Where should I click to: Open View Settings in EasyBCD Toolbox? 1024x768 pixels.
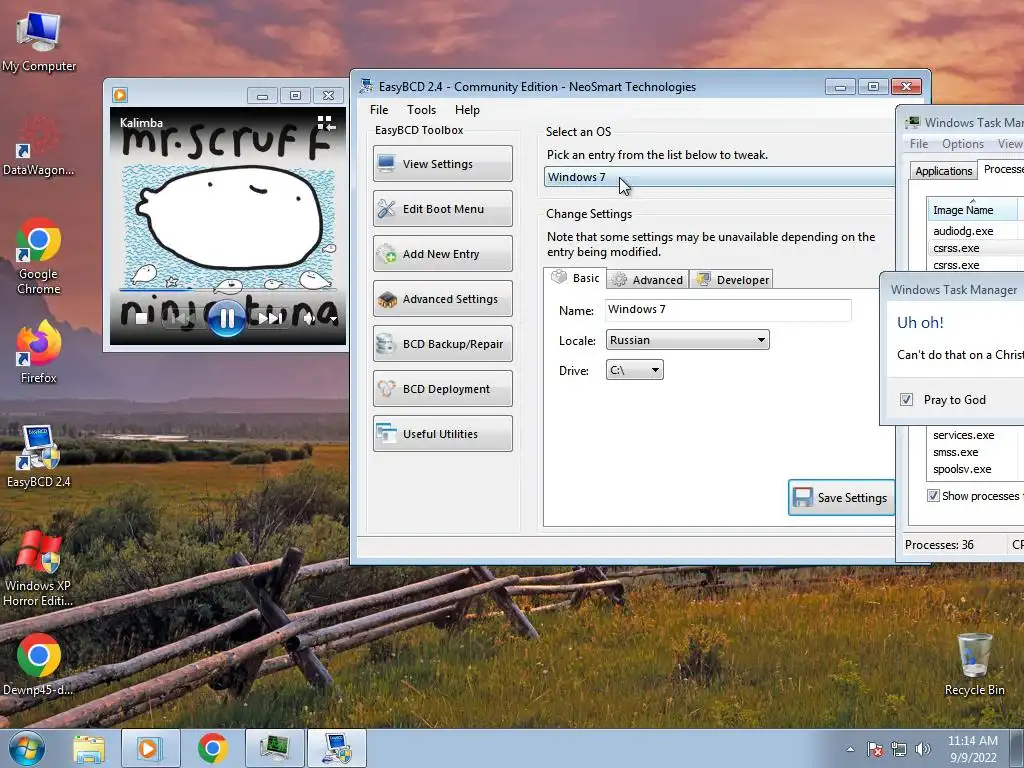(442, 163)
